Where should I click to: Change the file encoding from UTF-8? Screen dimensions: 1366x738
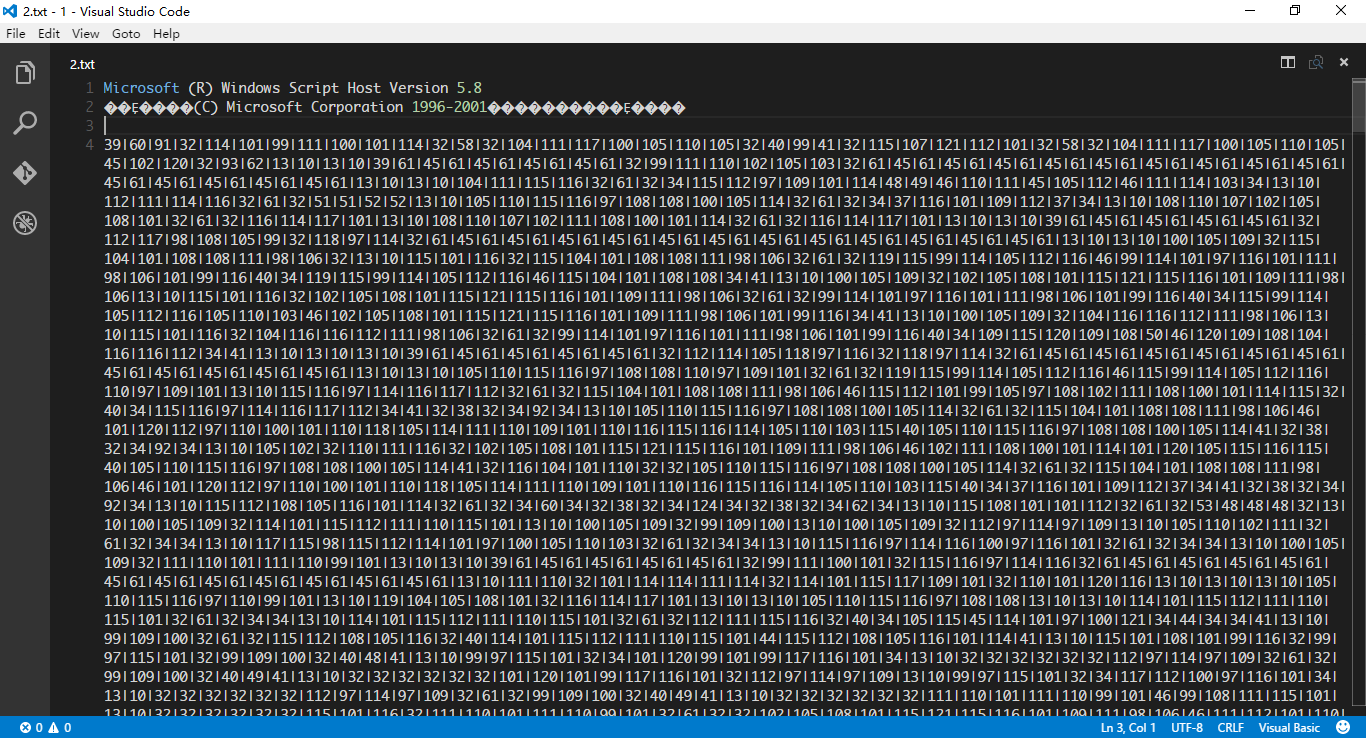pyautogui.click(x=1187, y=728)
